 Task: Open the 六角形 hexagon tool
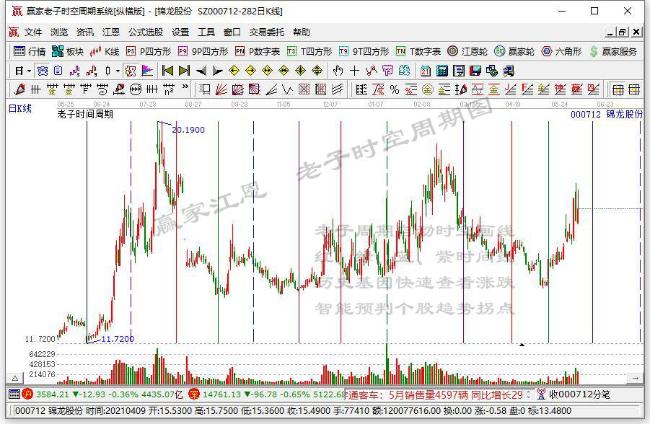(561, 51)
